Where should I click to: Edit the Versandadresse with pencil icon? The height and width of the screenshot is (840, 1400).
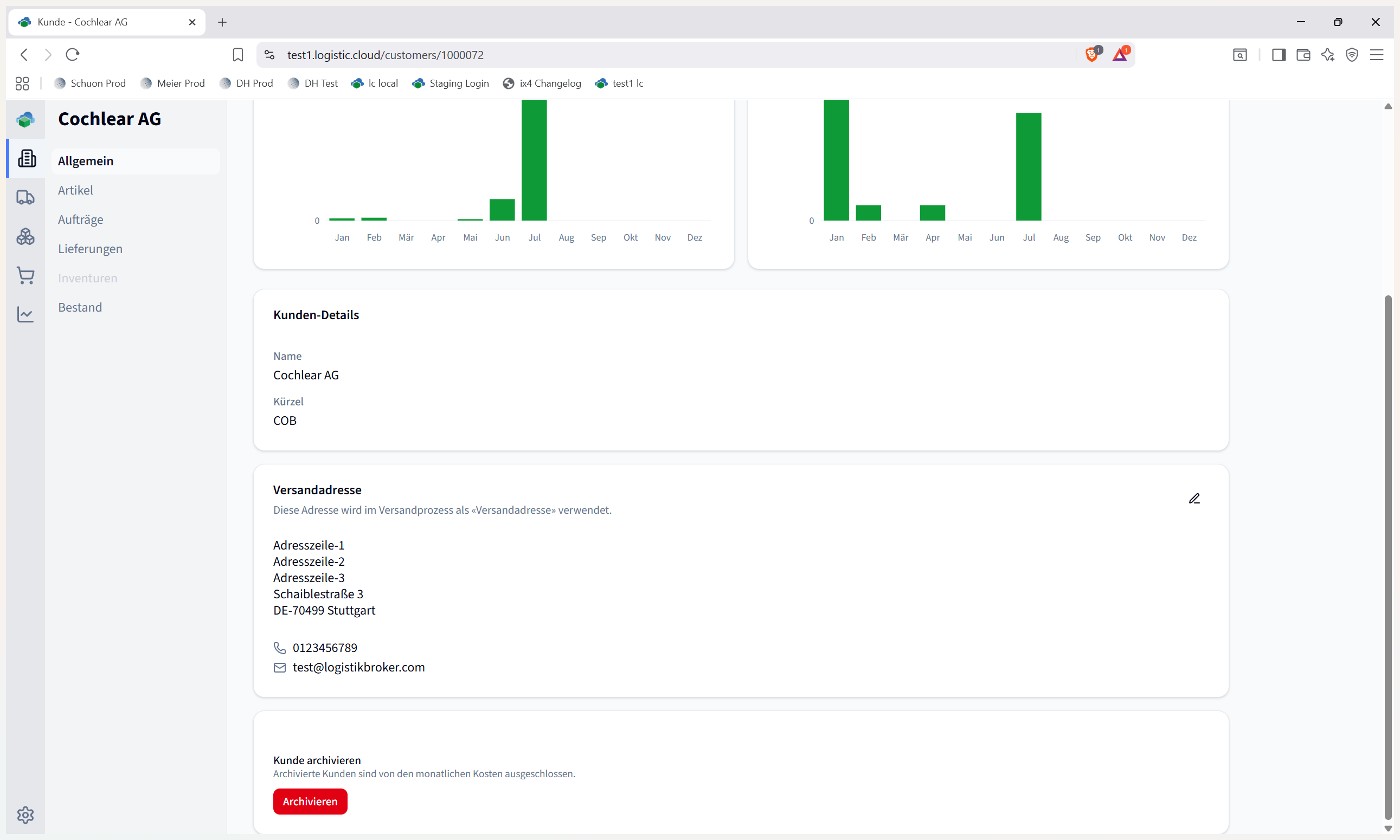click(x=1194, y=499)
